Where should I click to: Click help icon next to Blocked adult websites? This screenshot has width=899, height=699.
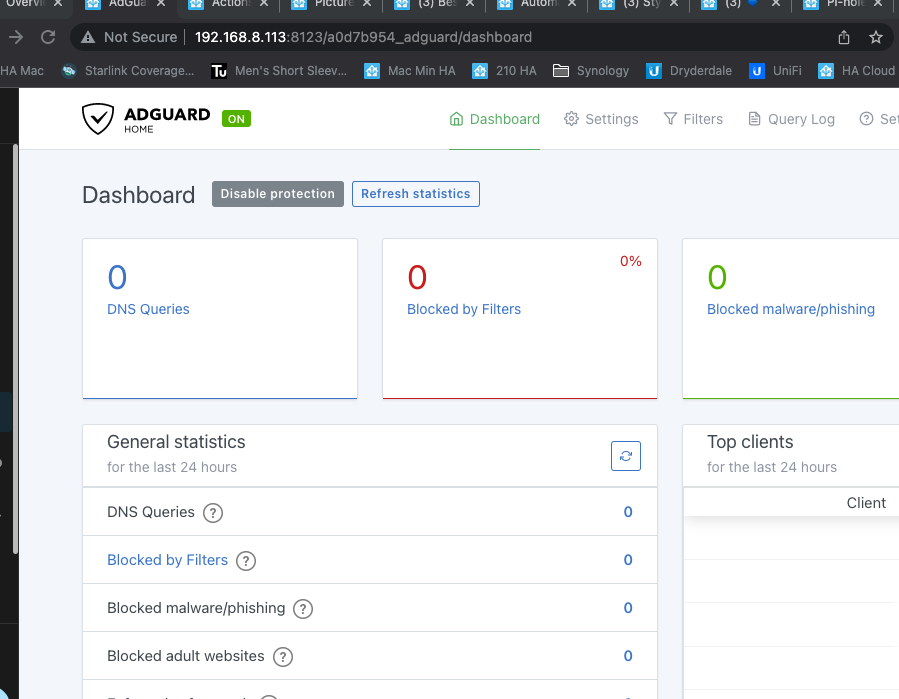tap(282, 657)
